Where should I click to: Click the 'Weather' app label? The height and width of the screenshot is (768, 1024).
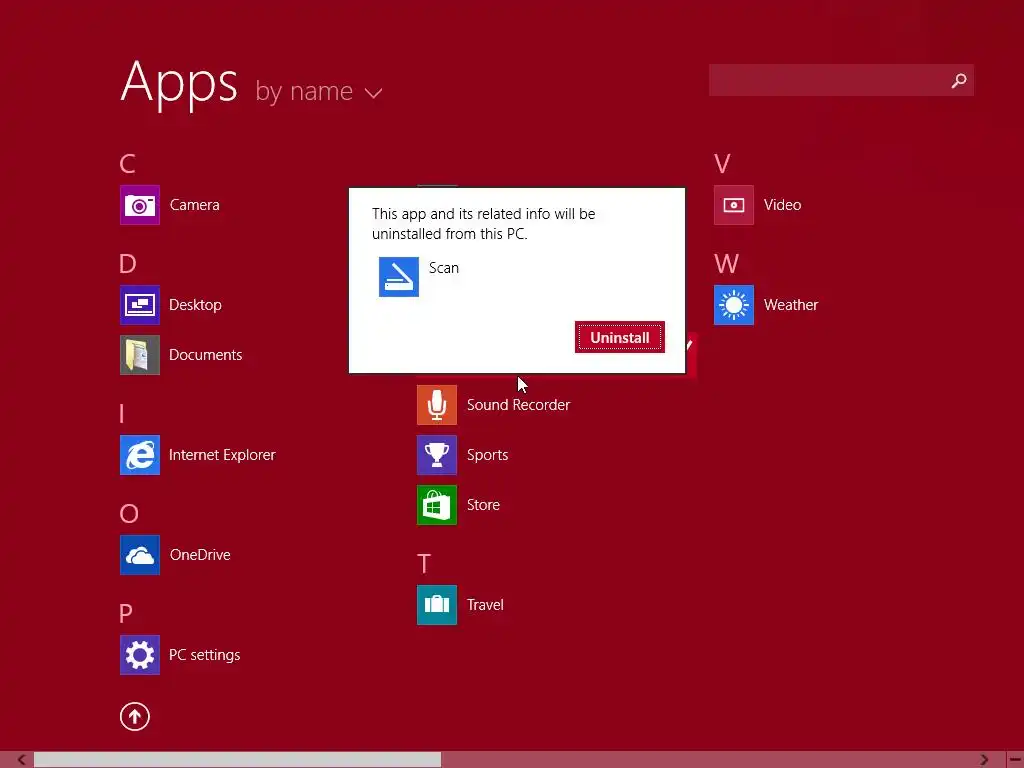click(791, 305)
